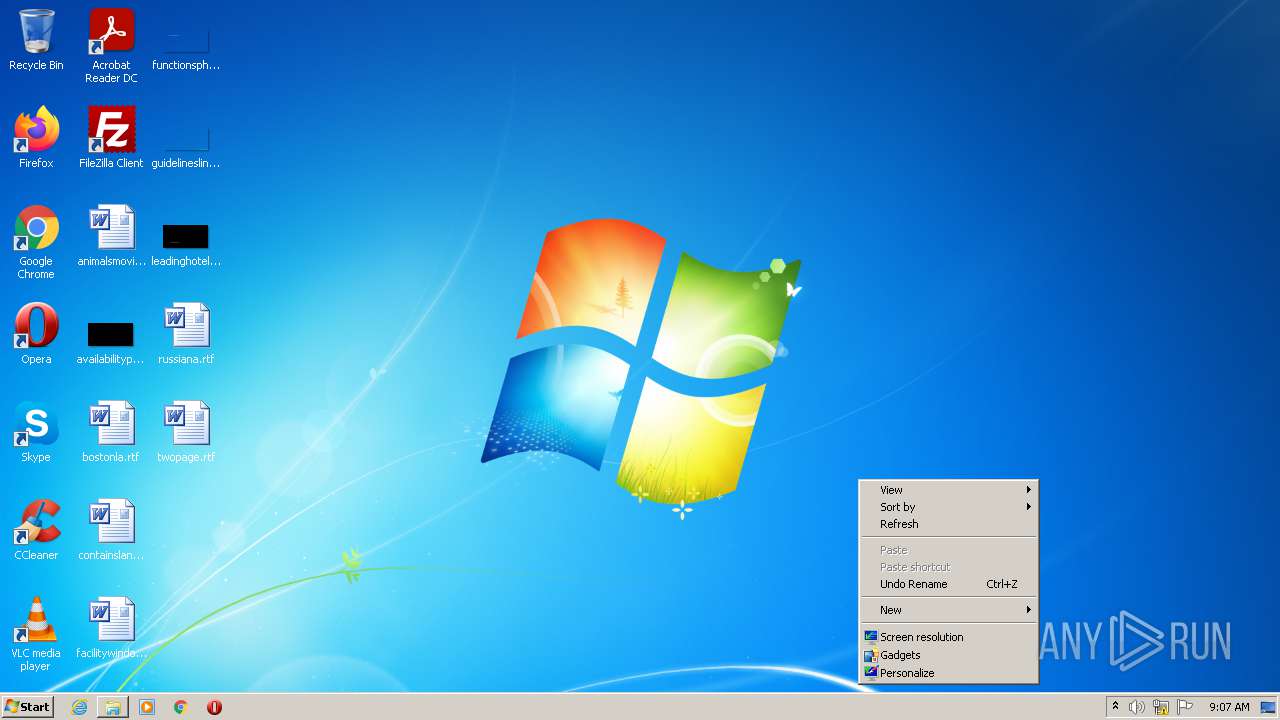Click the Show desktop button

point(1270,707)
